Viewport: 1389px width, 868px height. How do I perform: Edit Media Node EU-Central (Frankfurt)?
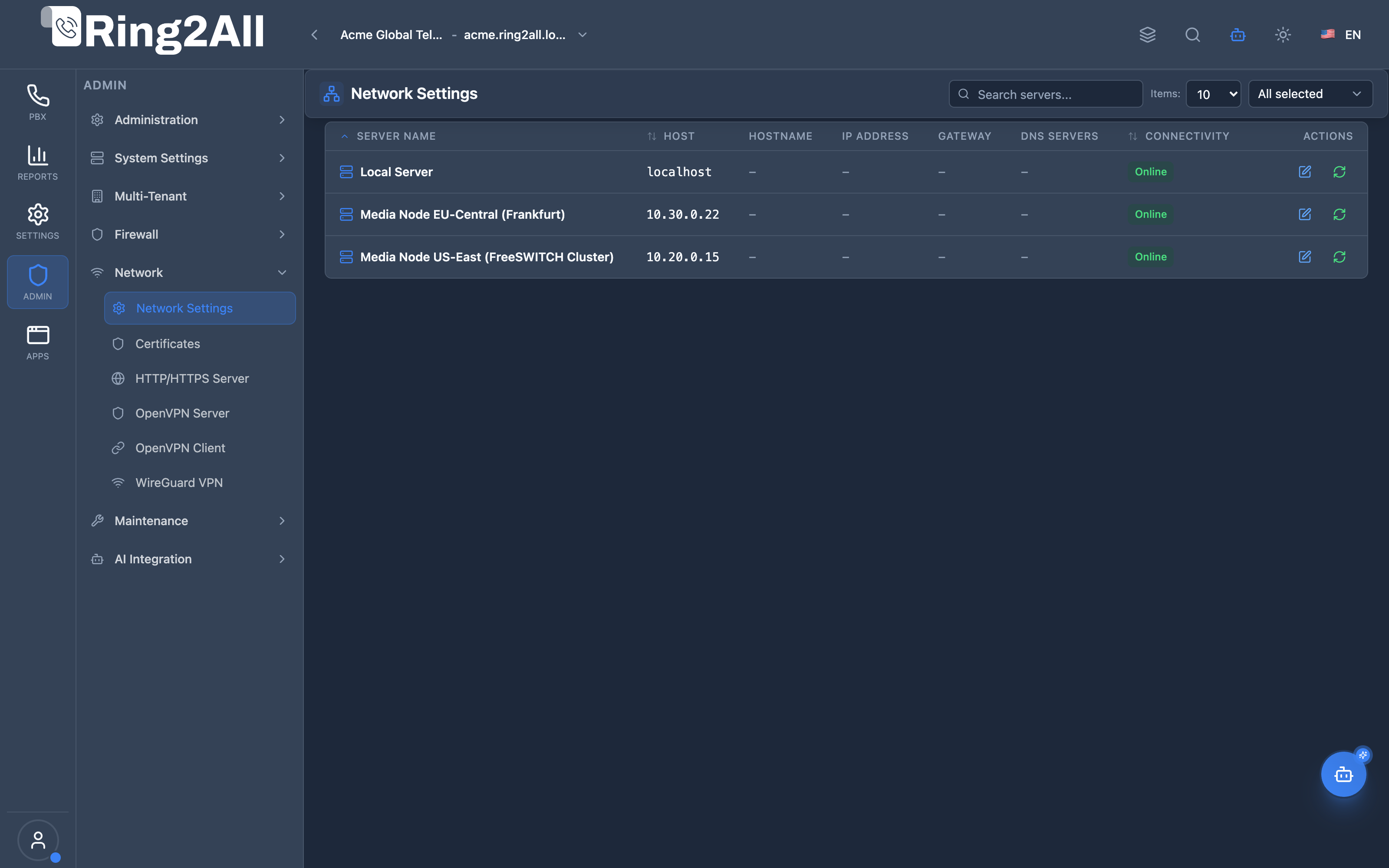(x=1305, y=214)
